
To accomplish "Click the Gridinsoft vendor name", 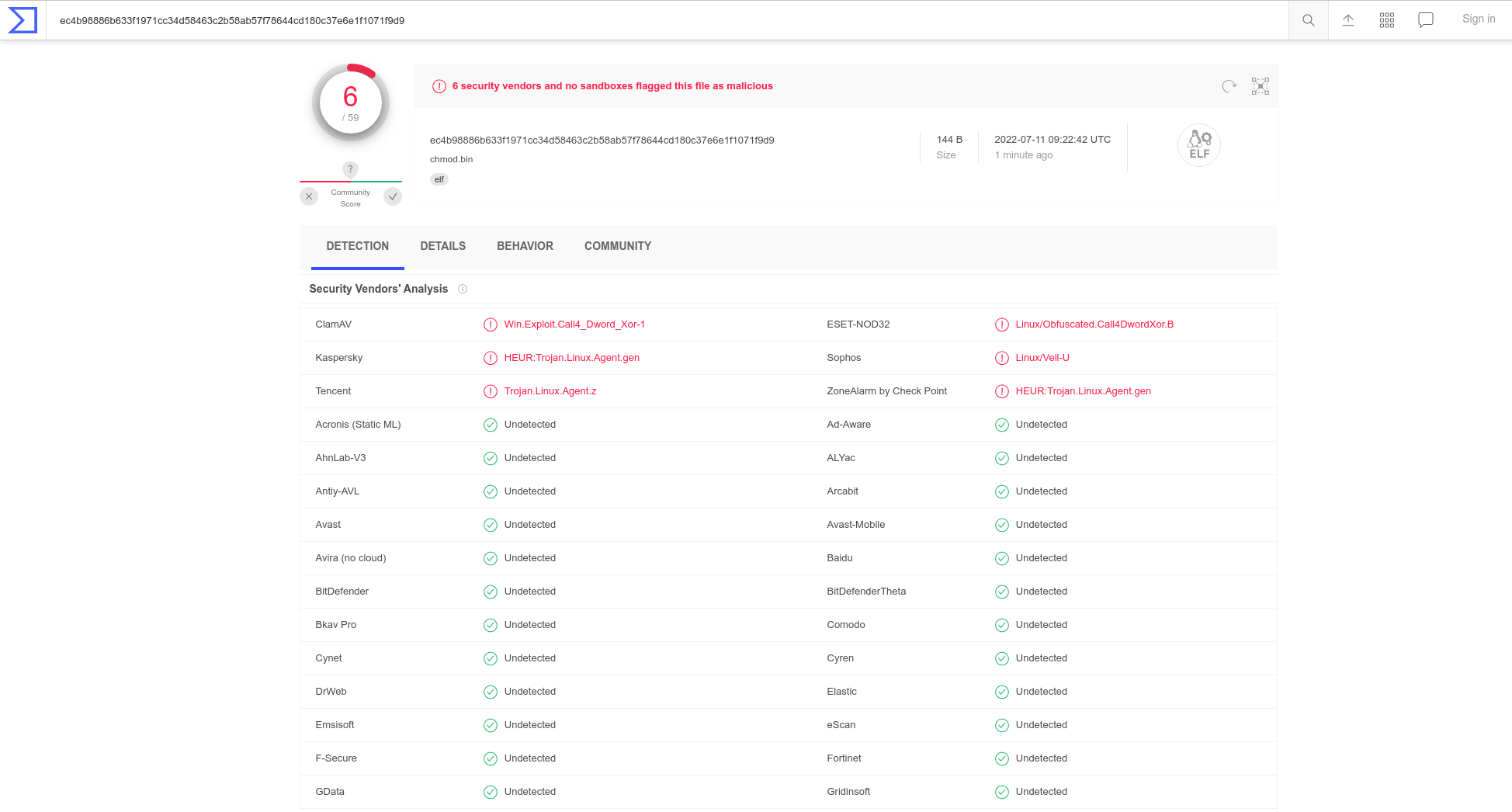I will pos(848,792).
